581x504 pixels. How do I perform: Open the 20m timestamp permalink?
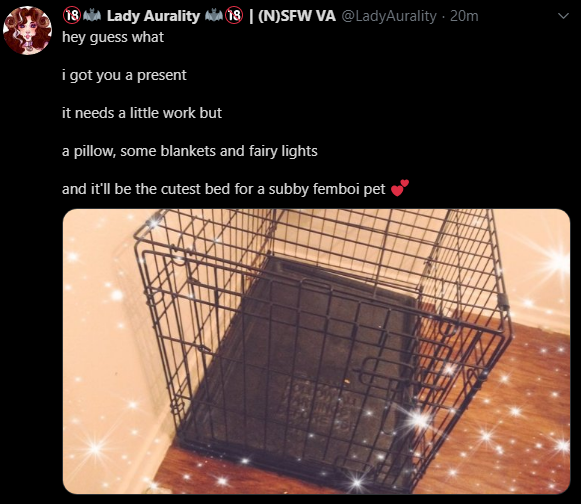point(464,16)
